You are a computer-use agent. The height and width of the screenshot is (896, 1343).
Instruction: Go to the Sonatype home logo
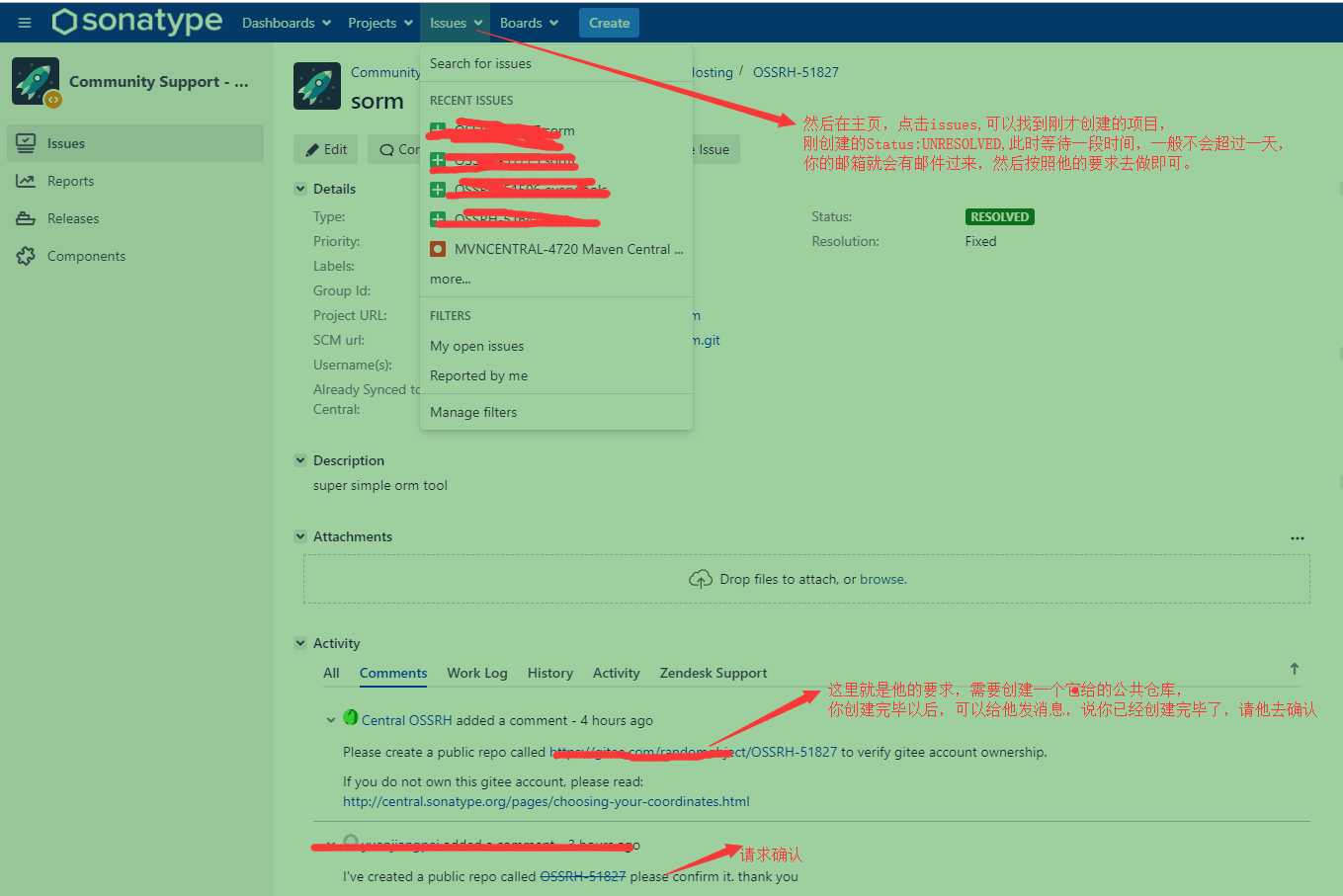(137, 22)
